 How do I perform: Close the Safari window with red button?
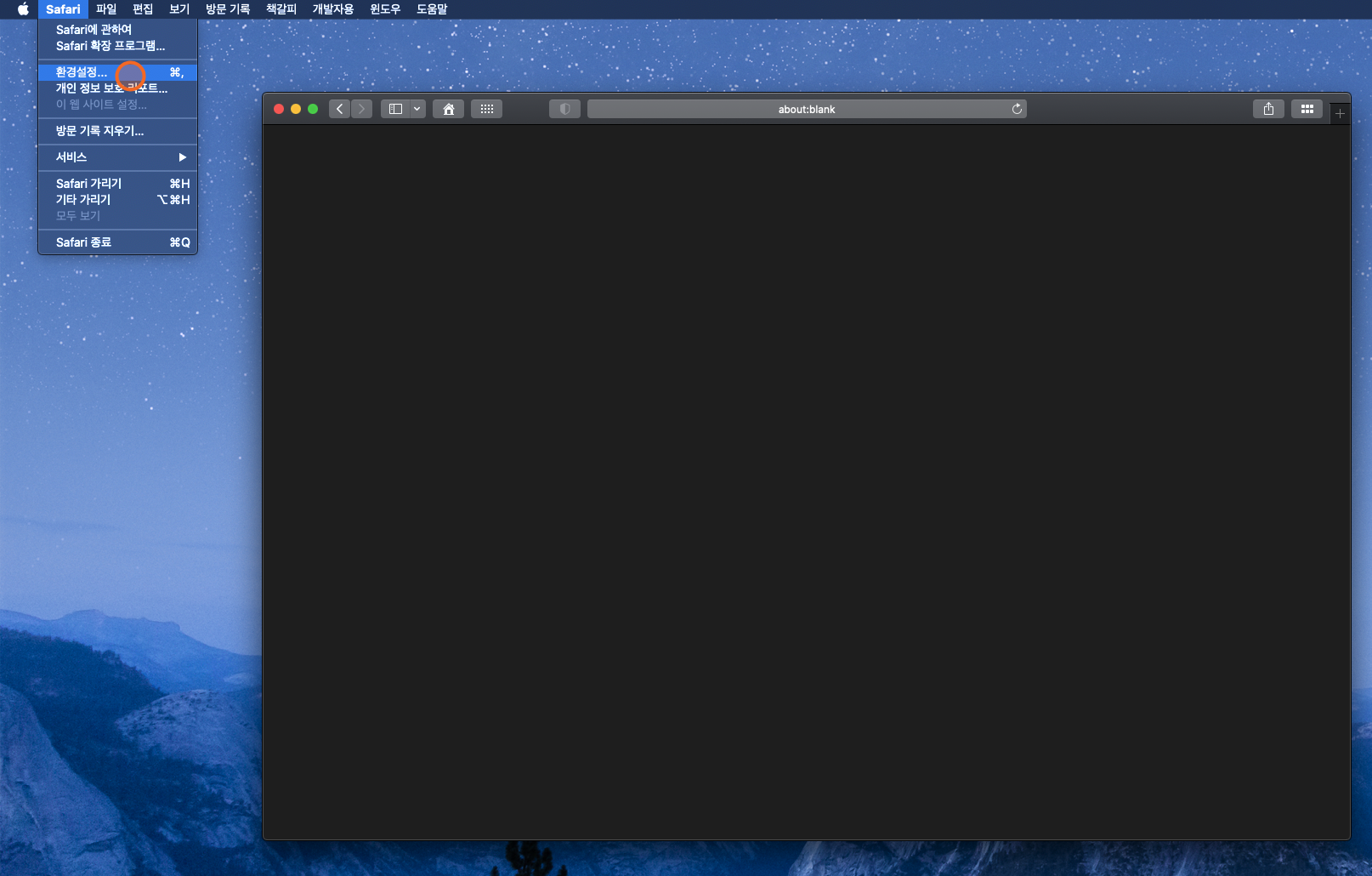coord(279,109)
